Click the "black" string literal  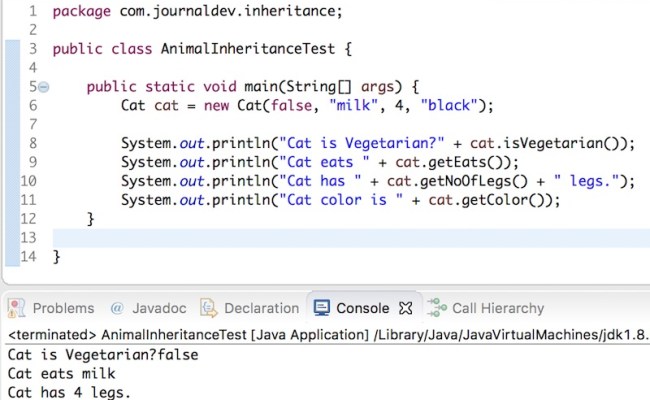click(449, 105)
